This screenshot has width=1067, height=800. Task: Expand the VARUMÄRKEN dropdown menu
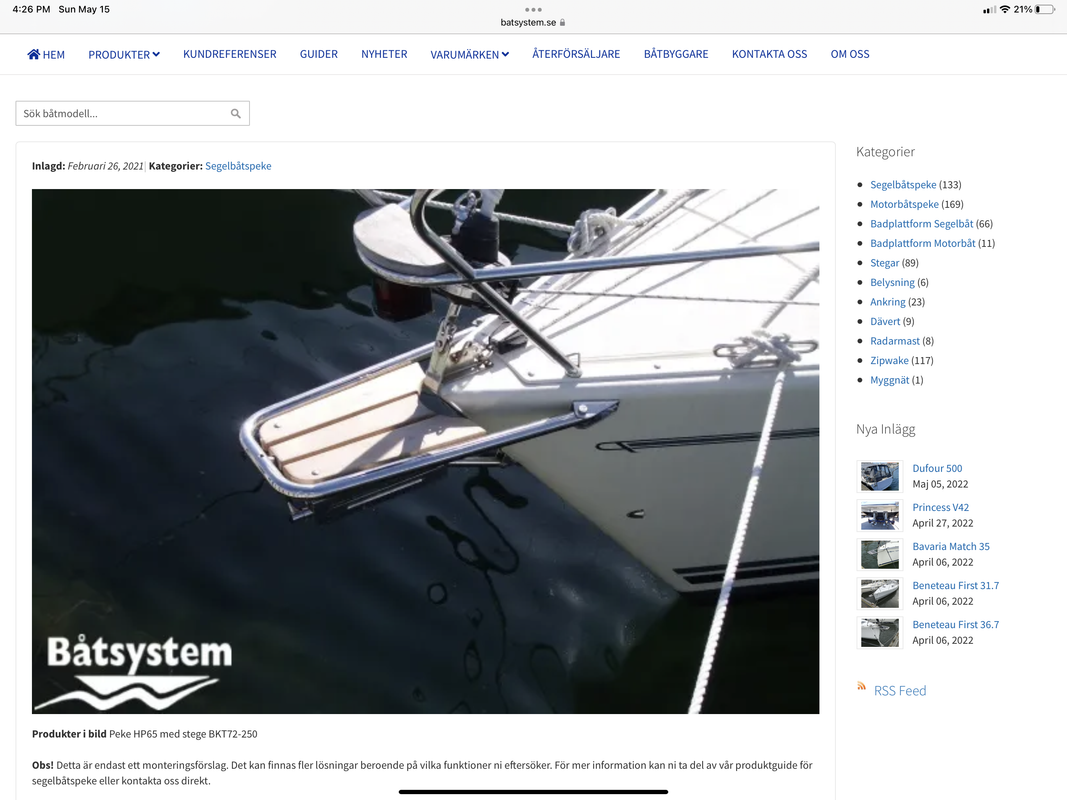[x=470, y=54]
